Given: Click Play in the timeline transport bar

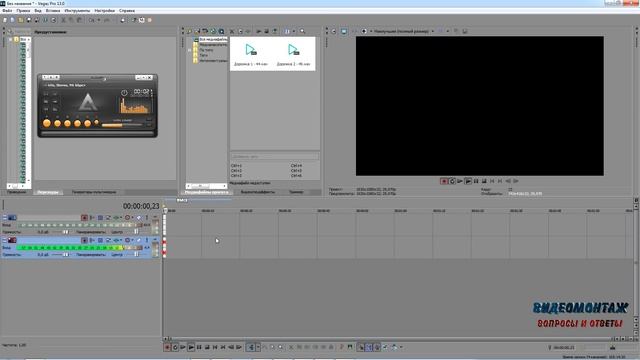Looking at the screenshot, I should (191, 347).
